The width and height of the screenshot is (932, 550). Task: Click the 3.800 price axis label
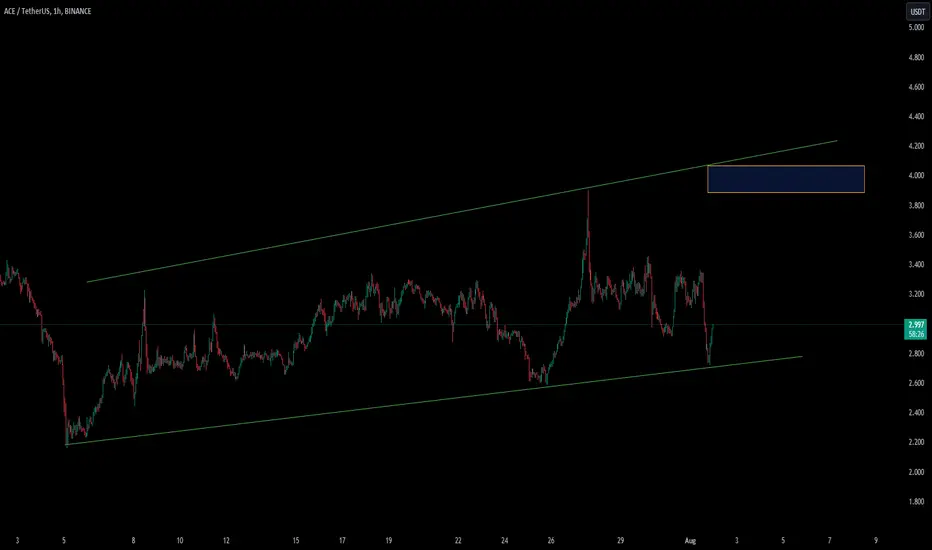(916, 205)
